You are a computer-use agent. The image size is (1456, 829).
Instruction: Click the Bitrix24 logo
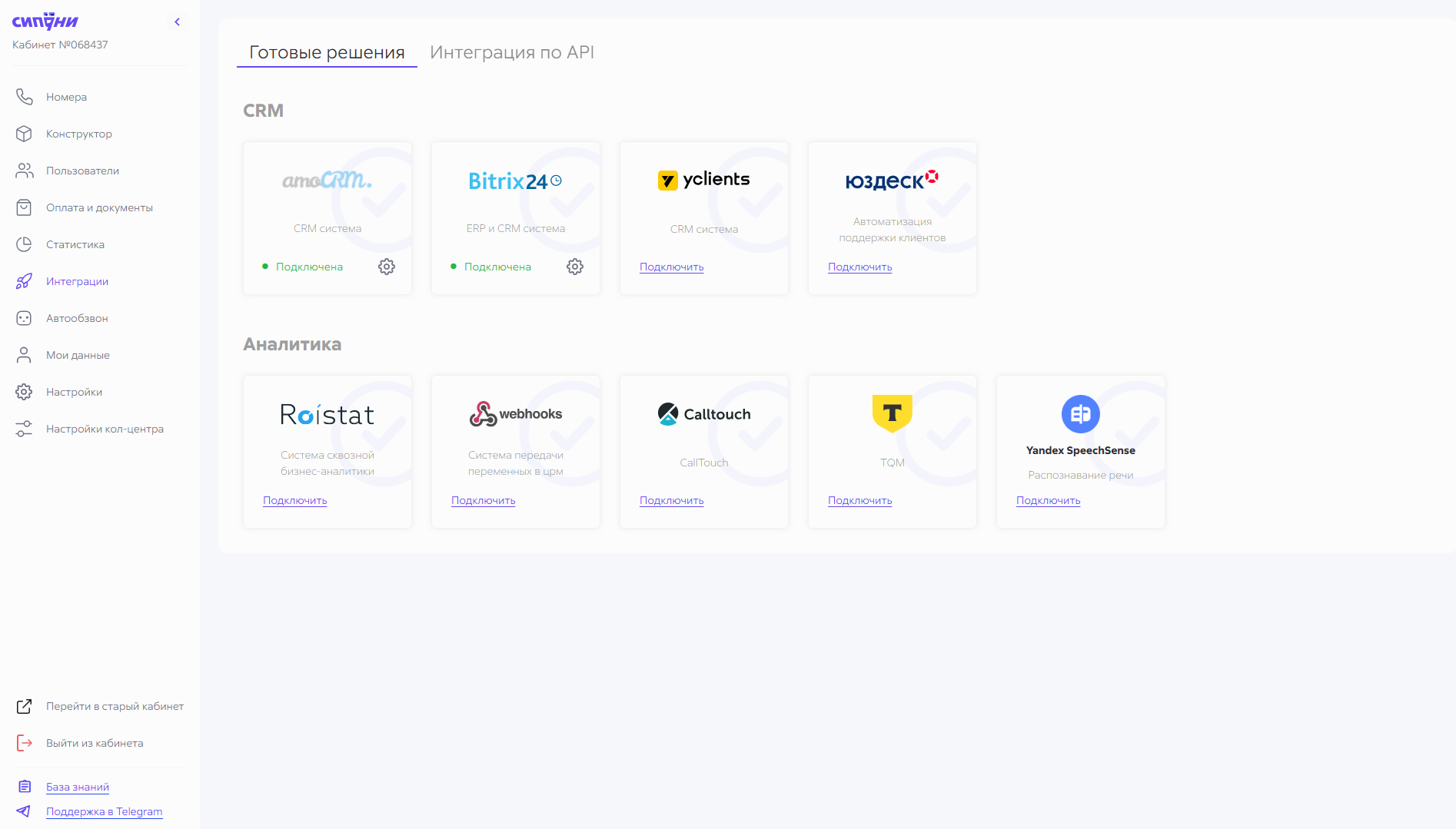pyautogui.click(x=515, y=181)
